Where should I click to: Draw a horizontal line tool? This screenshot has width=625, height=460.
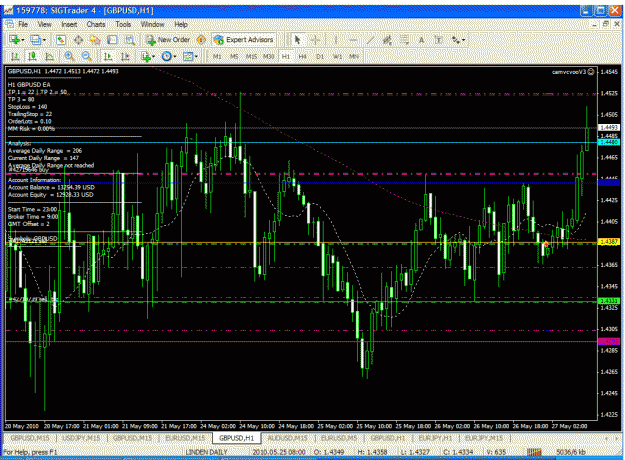[x=353, y=40]
